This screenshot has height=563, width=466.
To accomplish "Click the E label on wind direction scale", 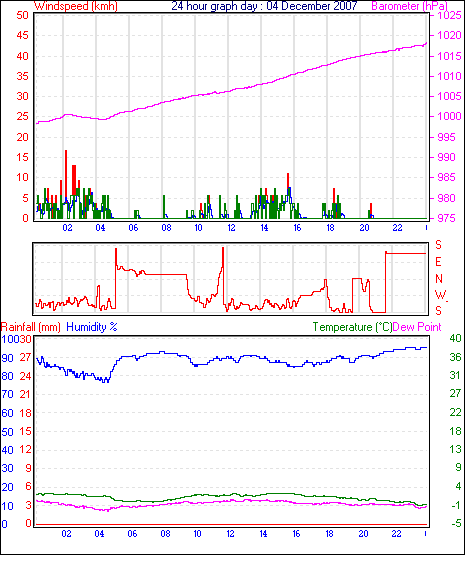I will tap(438, 262).
